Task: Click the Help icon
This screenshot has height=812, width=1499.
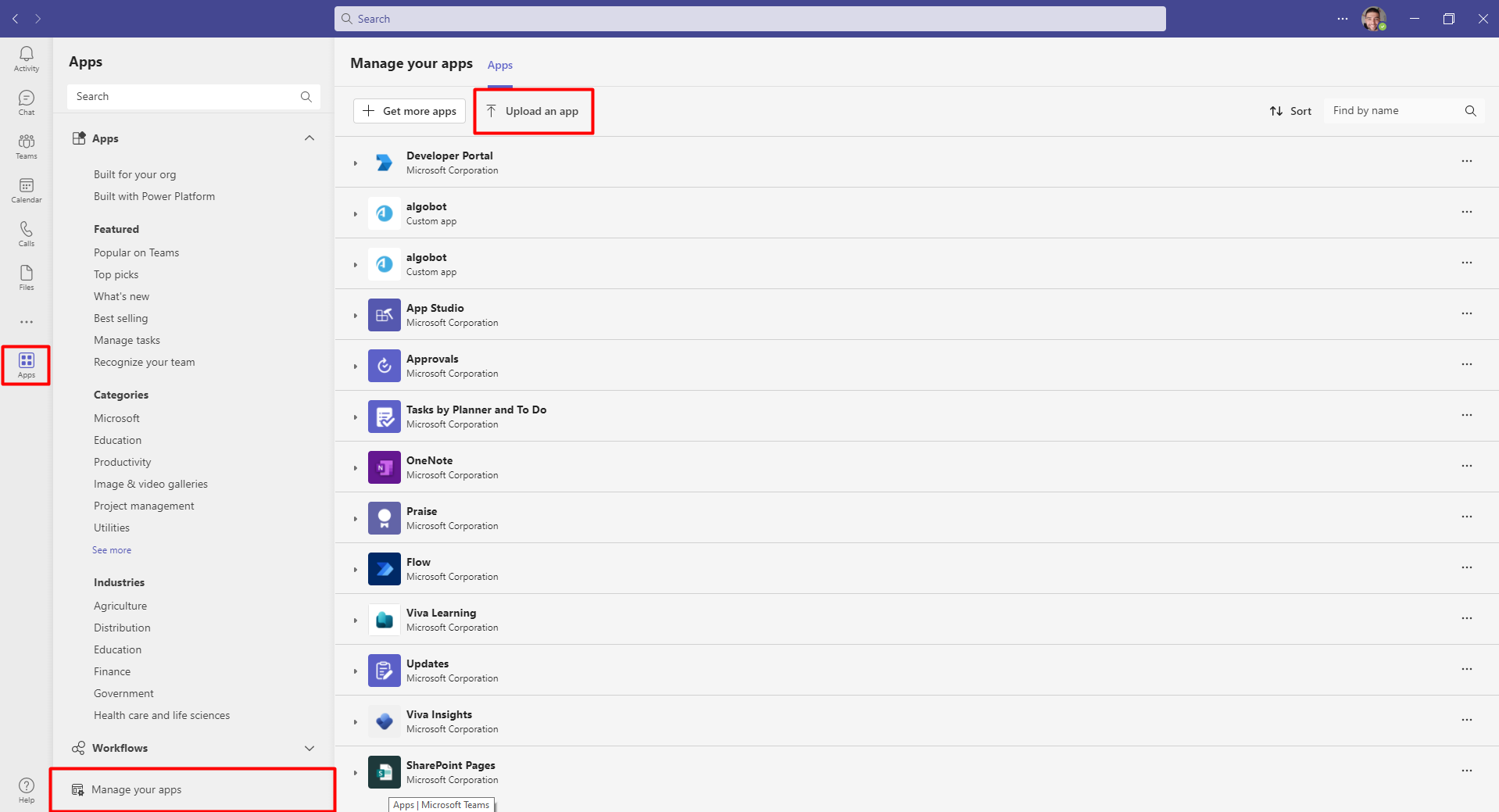Action: (x=26, y=790)
